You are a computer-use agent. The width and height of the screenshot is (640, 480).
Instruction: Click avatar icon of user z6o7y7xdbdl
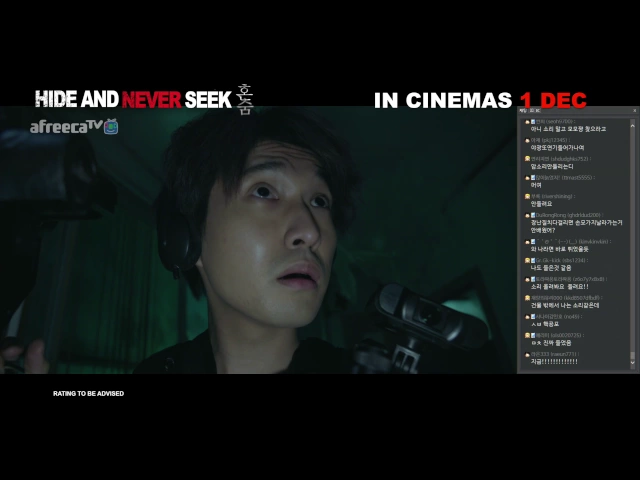(527, 279)
